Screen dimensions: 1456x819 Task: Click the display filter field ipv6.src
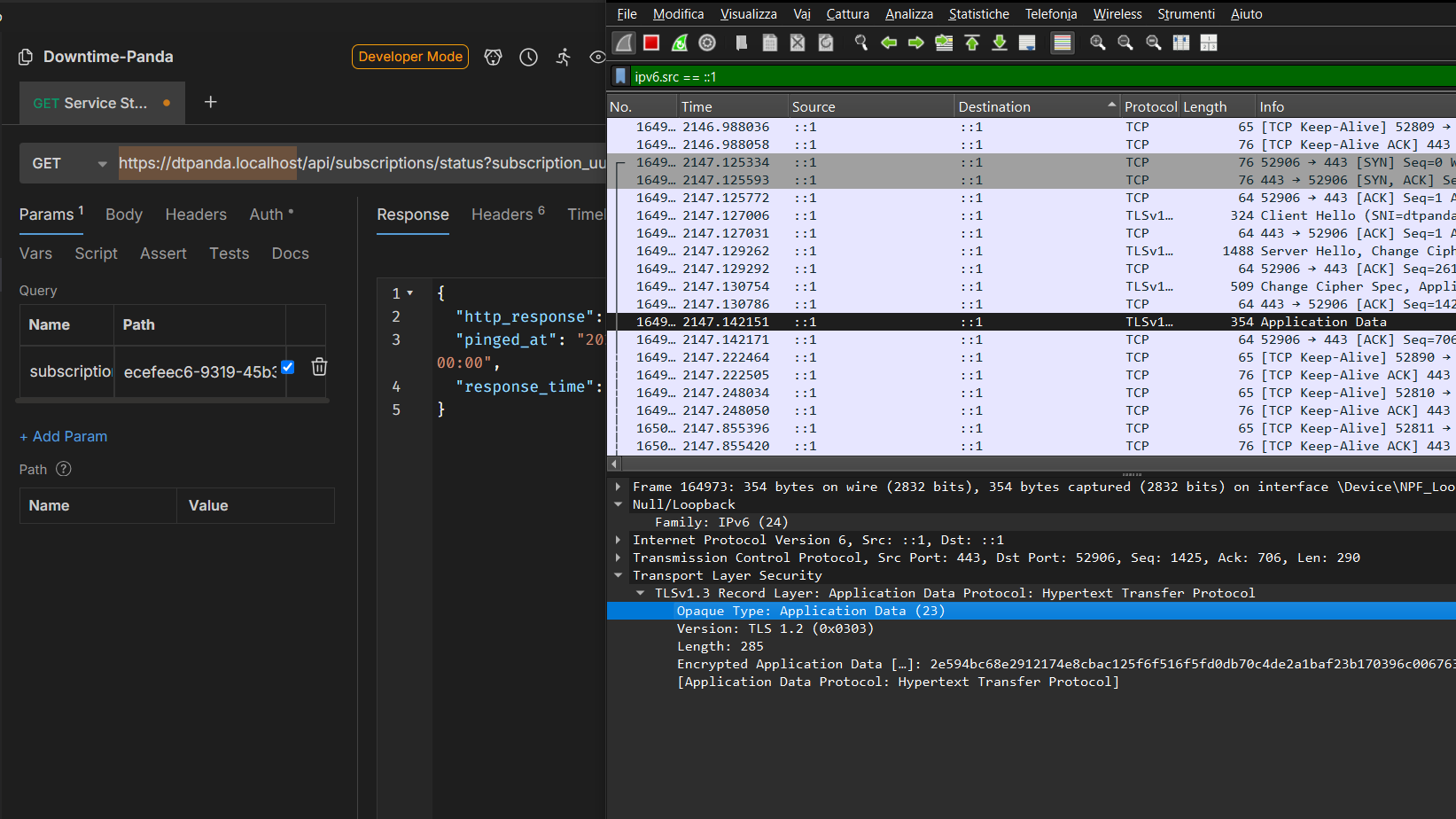point(1042,76)
